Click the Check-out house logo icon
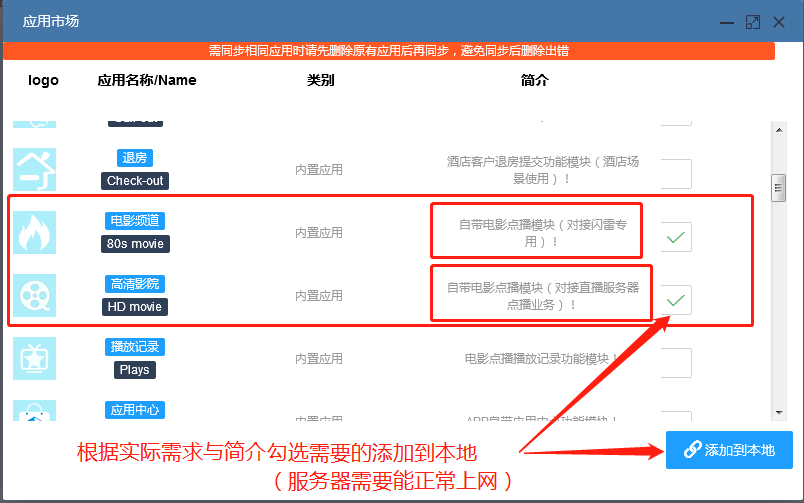 (x=35, y=169)
